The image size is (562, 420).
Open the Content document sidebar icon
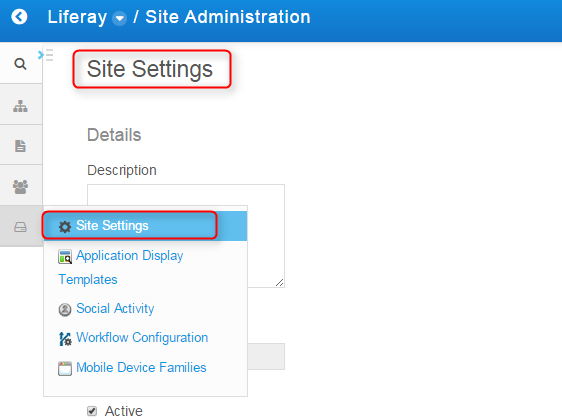tap(20, 146)
